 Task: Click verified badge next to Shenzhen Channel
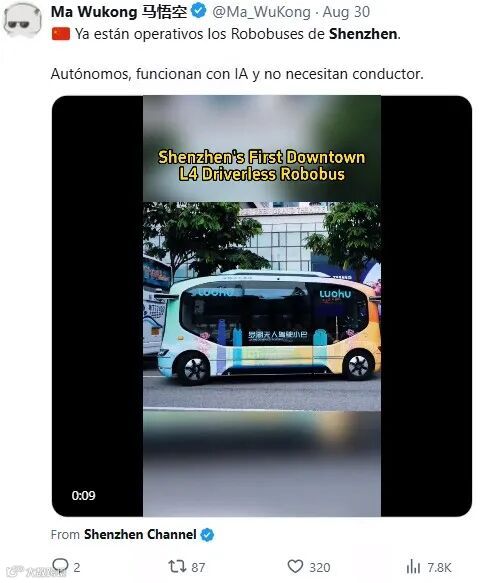(207, 535)
